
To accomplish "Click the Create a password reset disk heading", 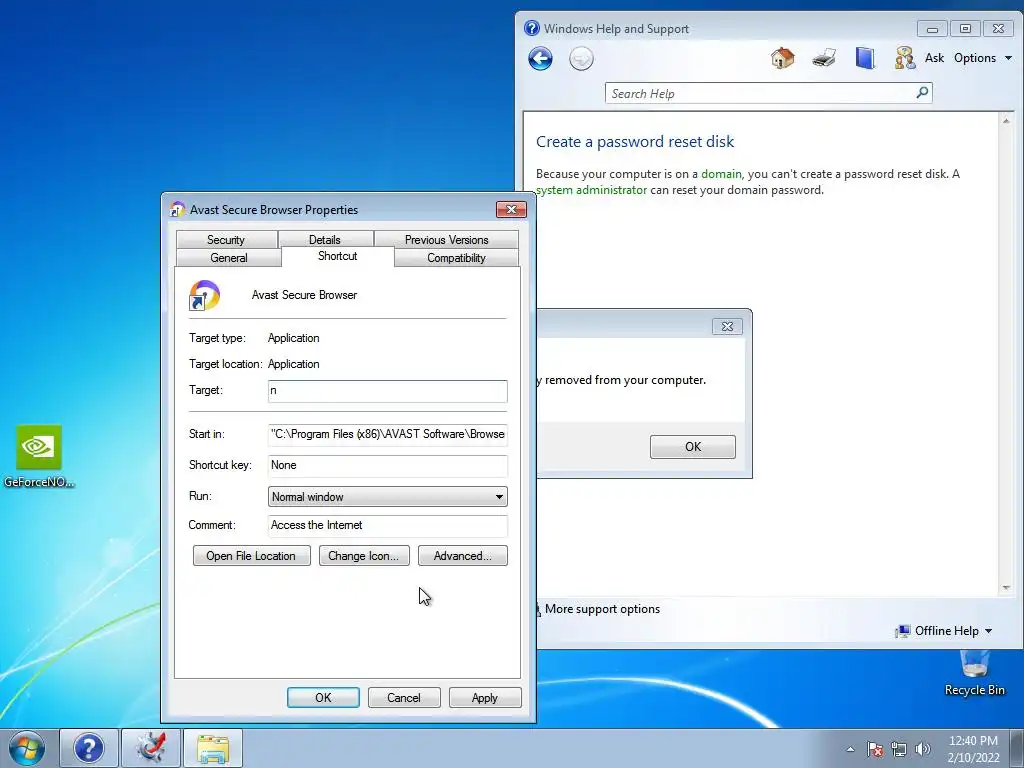I will 635,142.
